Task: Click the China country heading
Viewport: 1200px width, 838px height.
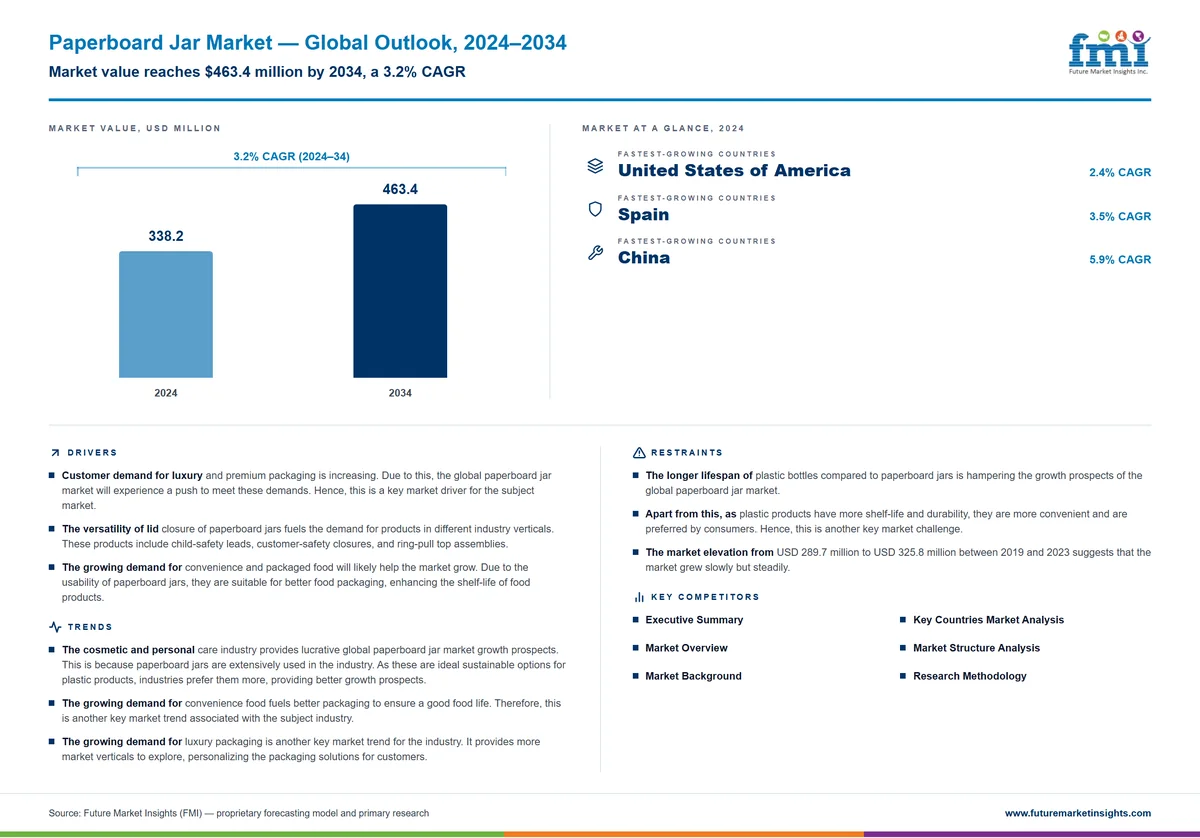Action: [x=644, y=258]
